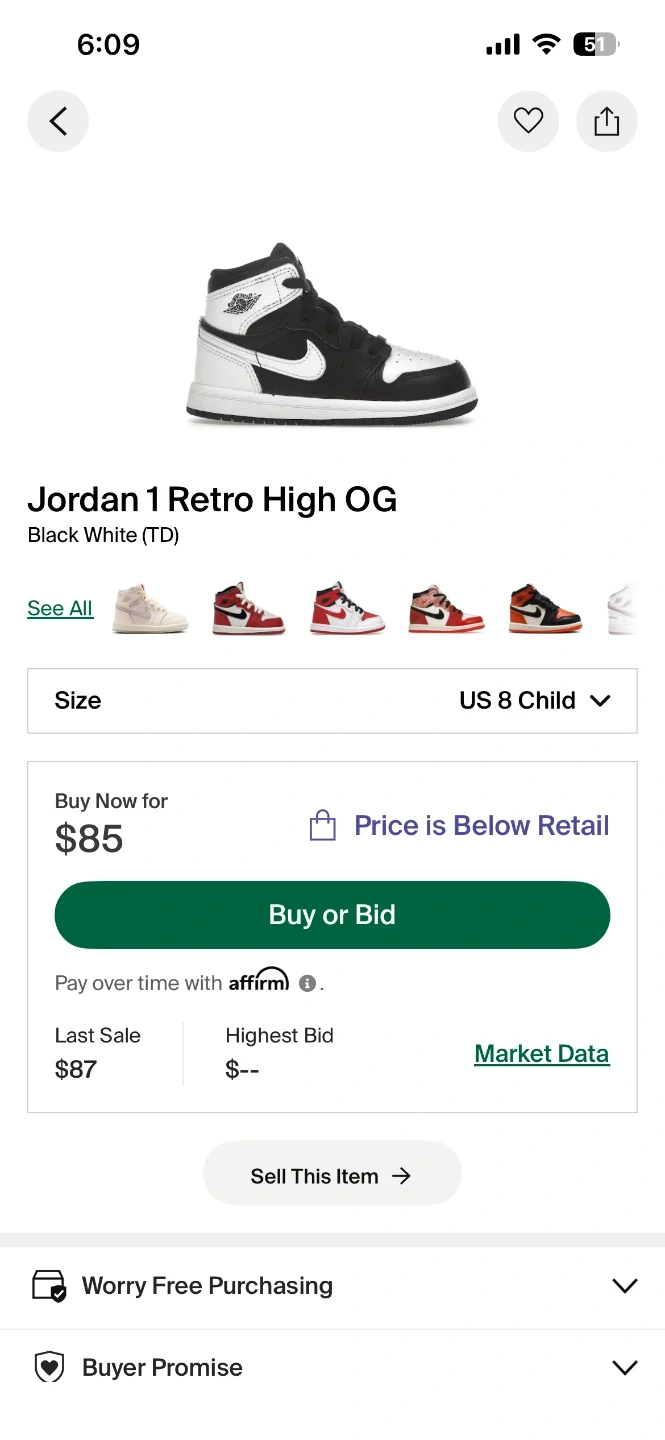Tap the shopping bag Below Retail icon
The height and width of the screenshot is (1440, 665).
click(x=322, y=826)
